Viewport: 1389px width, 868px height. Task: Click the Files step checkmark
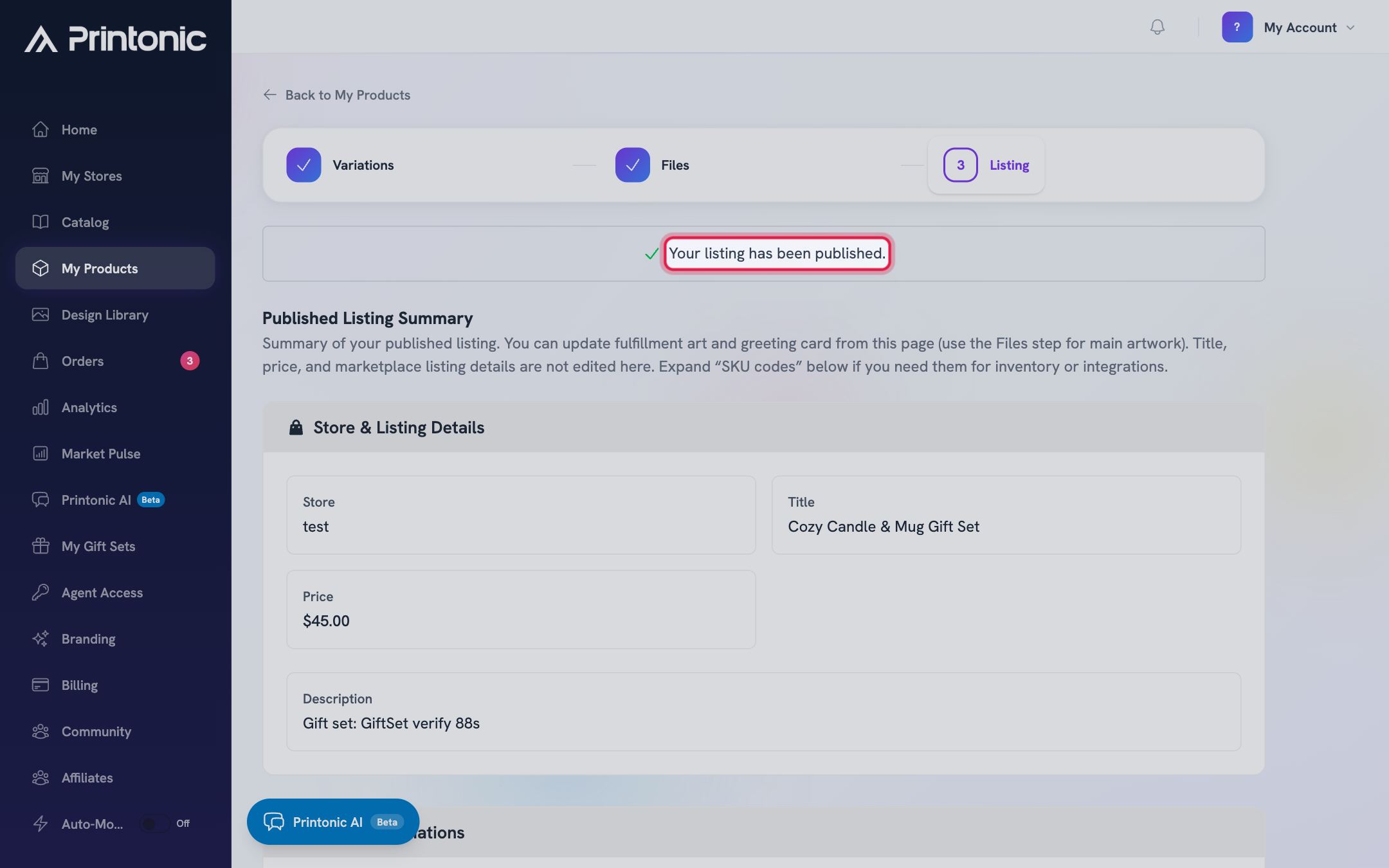point(632,165)
